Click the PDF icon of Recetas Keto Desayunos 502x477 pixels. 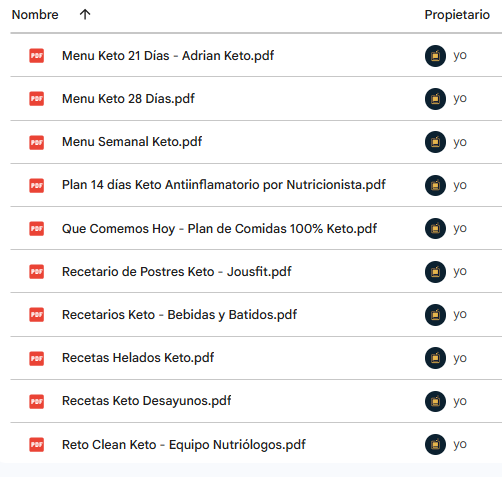tap(37, 401)
